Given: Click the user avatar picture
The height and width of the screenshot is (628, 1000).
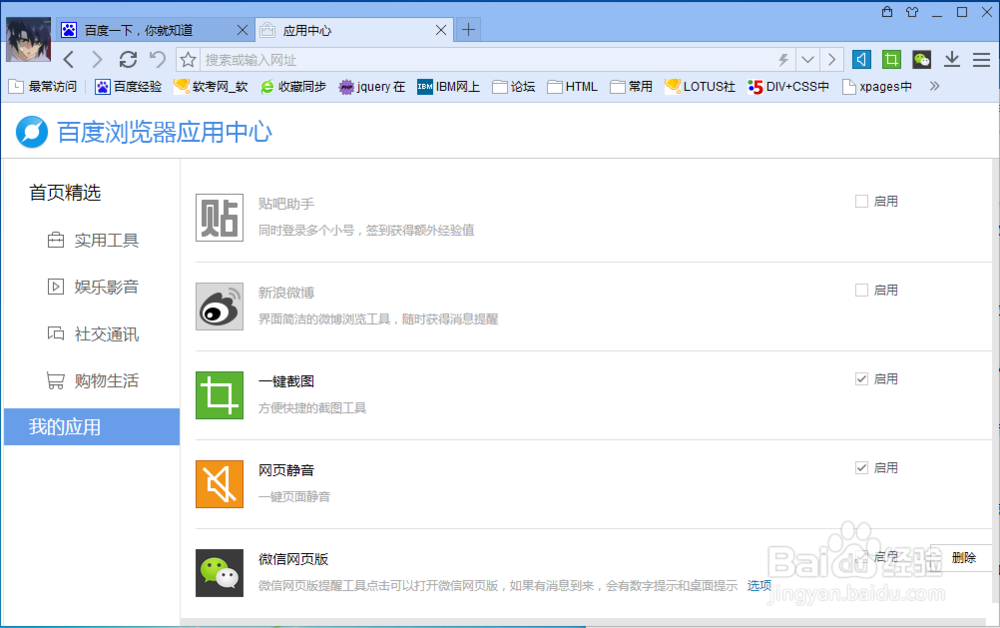Looking at the screenshot, I should point(28,40).
